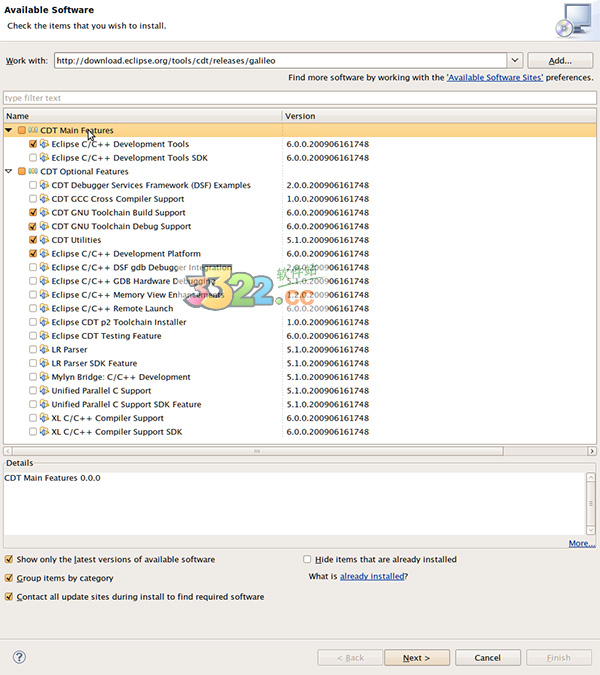The height and width of the screenshot is (675, 600).
Task: Collapse the CDT Optional Features category
Action: pyautogui.click(x=9, y=171)
